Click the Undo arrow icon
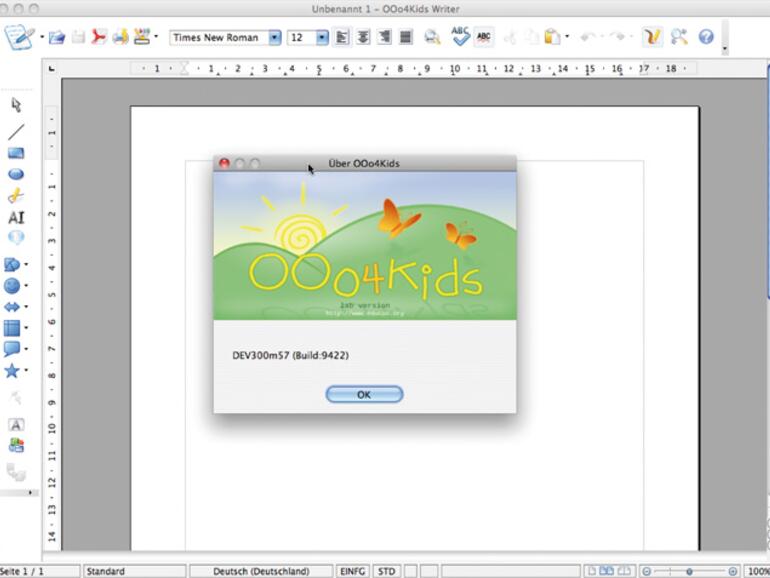 [589, 37]
